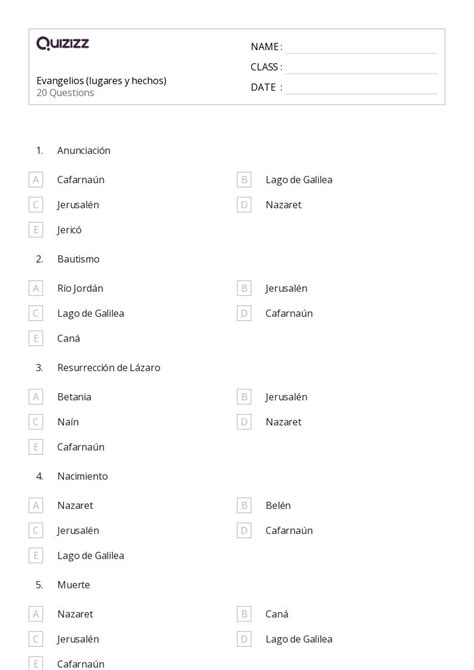The image size is (474, 670).
Task: Click the quiz title Evangelios (lugares y hechos)
Action: click(x=101, y=81)
